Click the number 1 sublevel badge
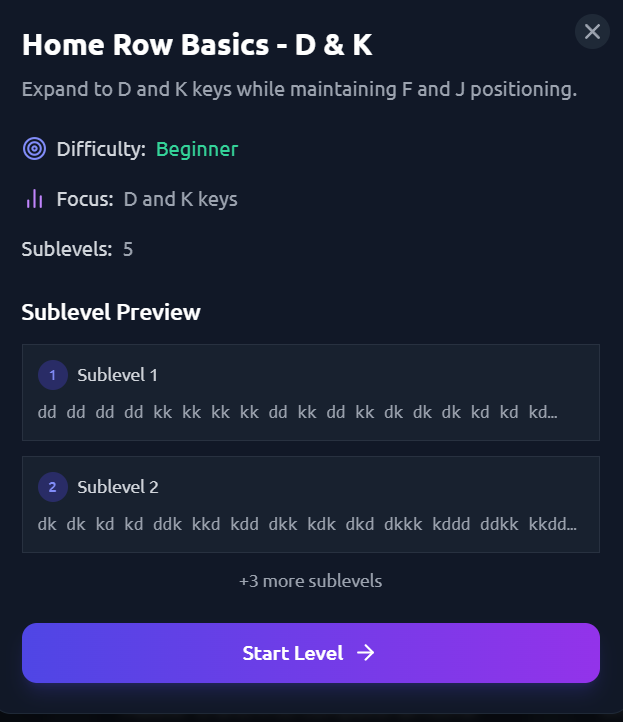This screenshot has height=722, width=623. [52, 375]
